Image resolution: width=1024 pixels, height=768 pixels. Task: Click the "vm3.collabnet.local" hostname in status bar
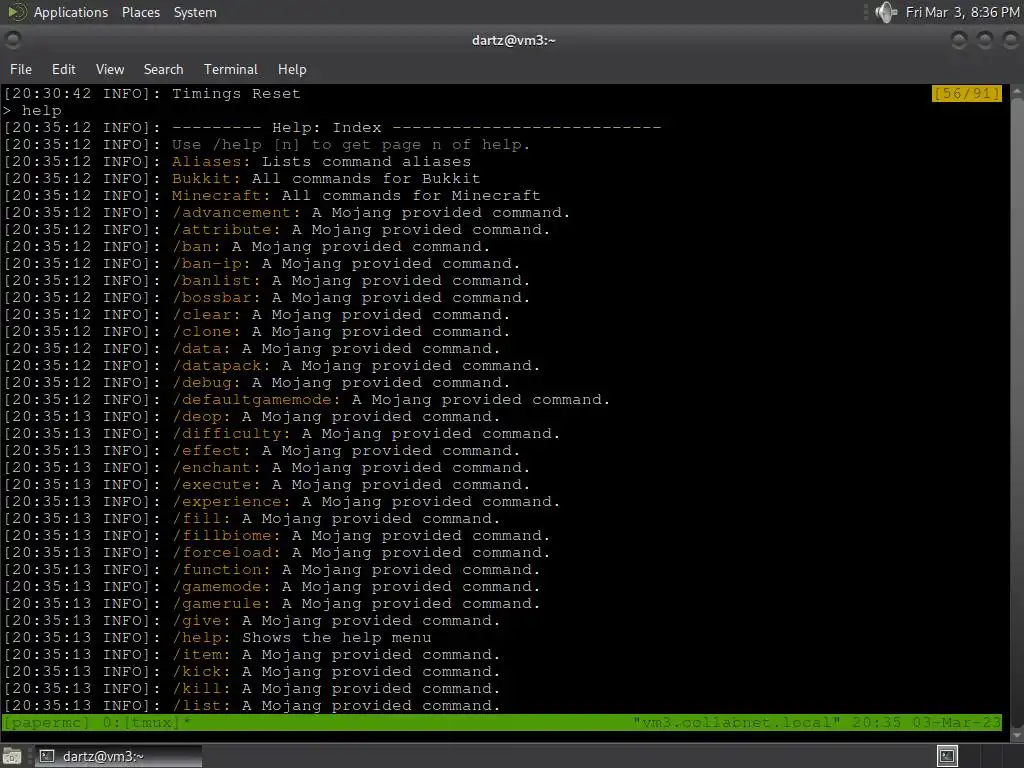[x=736, y=722]
